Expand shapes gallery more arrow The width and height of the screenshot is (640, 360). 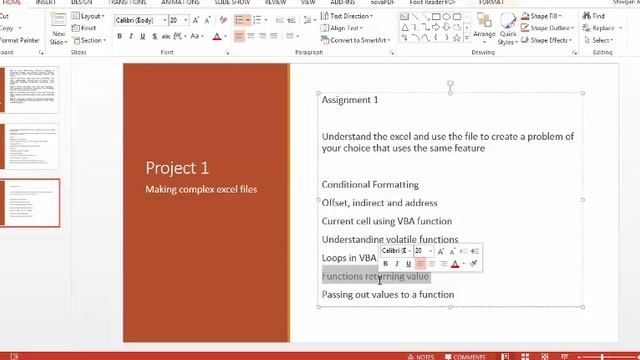point(467,38)
